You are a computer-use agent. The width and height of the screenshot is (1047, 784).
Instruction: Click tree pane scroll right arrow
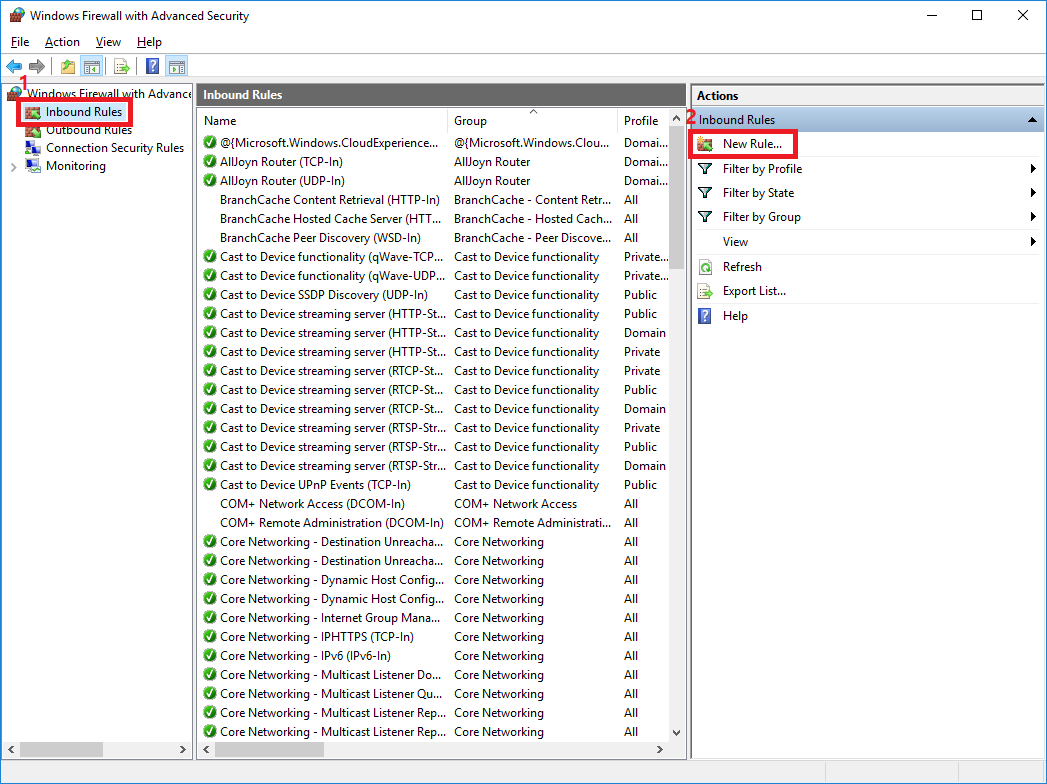coord(183,750)
